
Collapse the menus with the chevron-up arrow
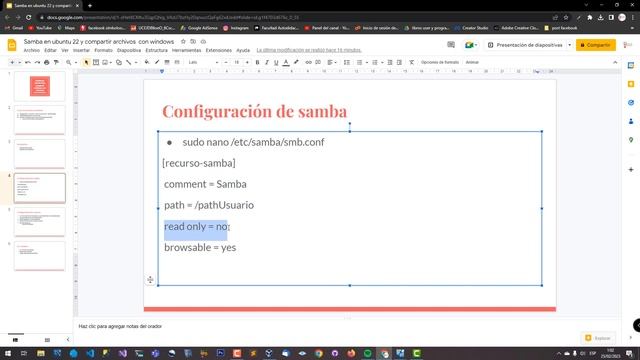tap(615, 62)
